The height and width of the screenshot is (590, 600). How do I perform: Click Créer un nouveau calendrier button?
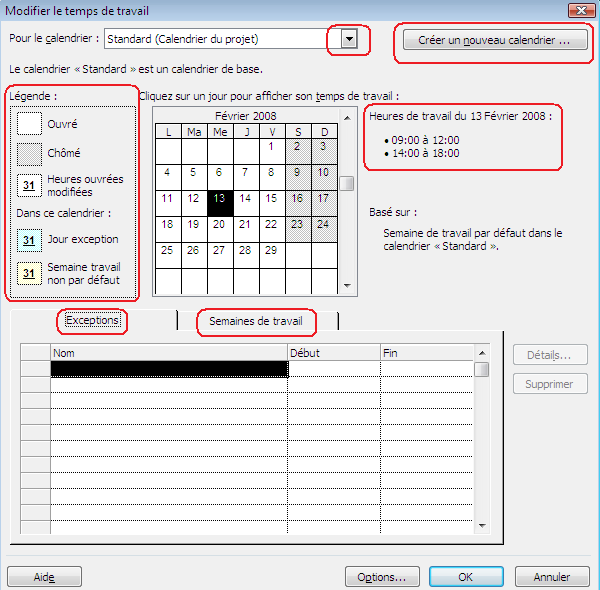(494, 41)
